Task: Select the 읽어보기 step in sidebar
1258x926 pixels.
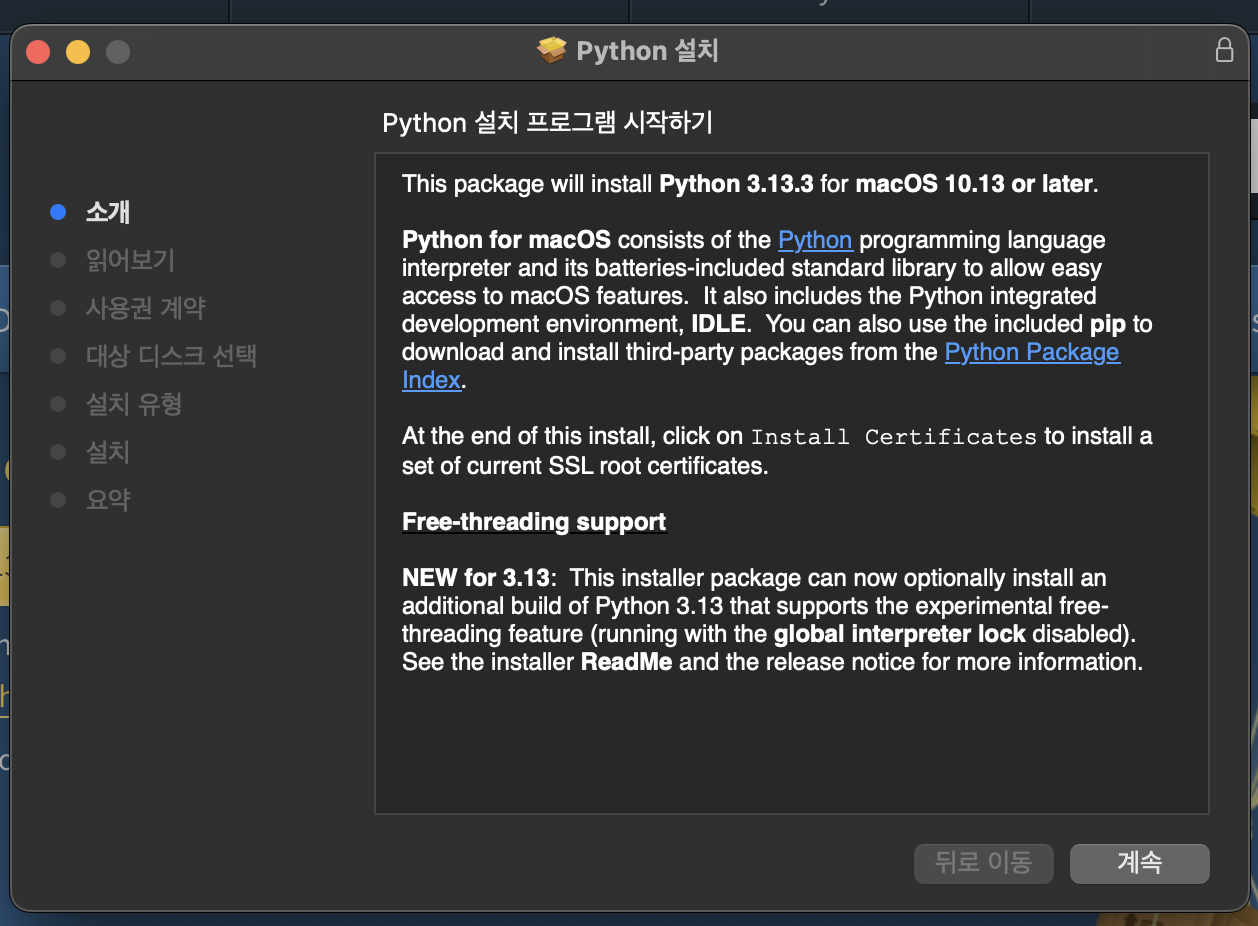Action: coord(130,260)
